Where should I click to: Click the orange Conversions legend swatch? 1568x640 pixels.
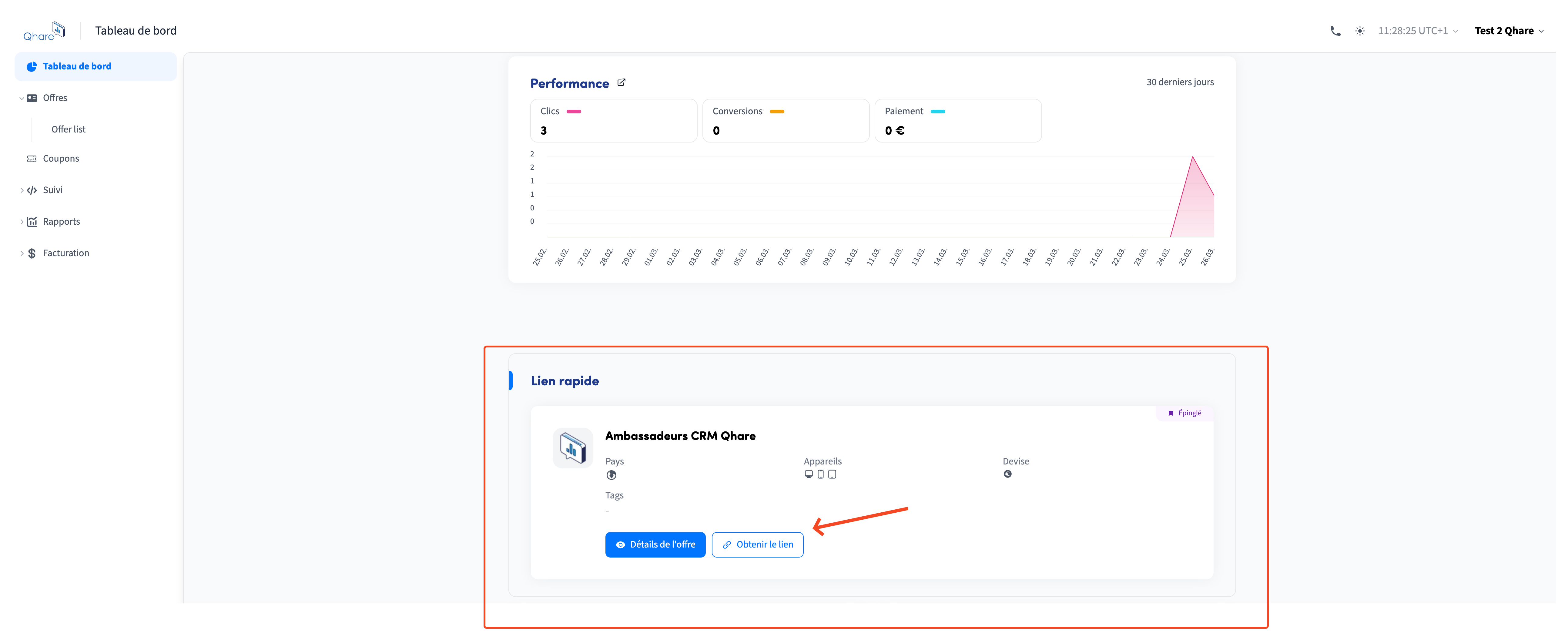click(x=777, y=112)
